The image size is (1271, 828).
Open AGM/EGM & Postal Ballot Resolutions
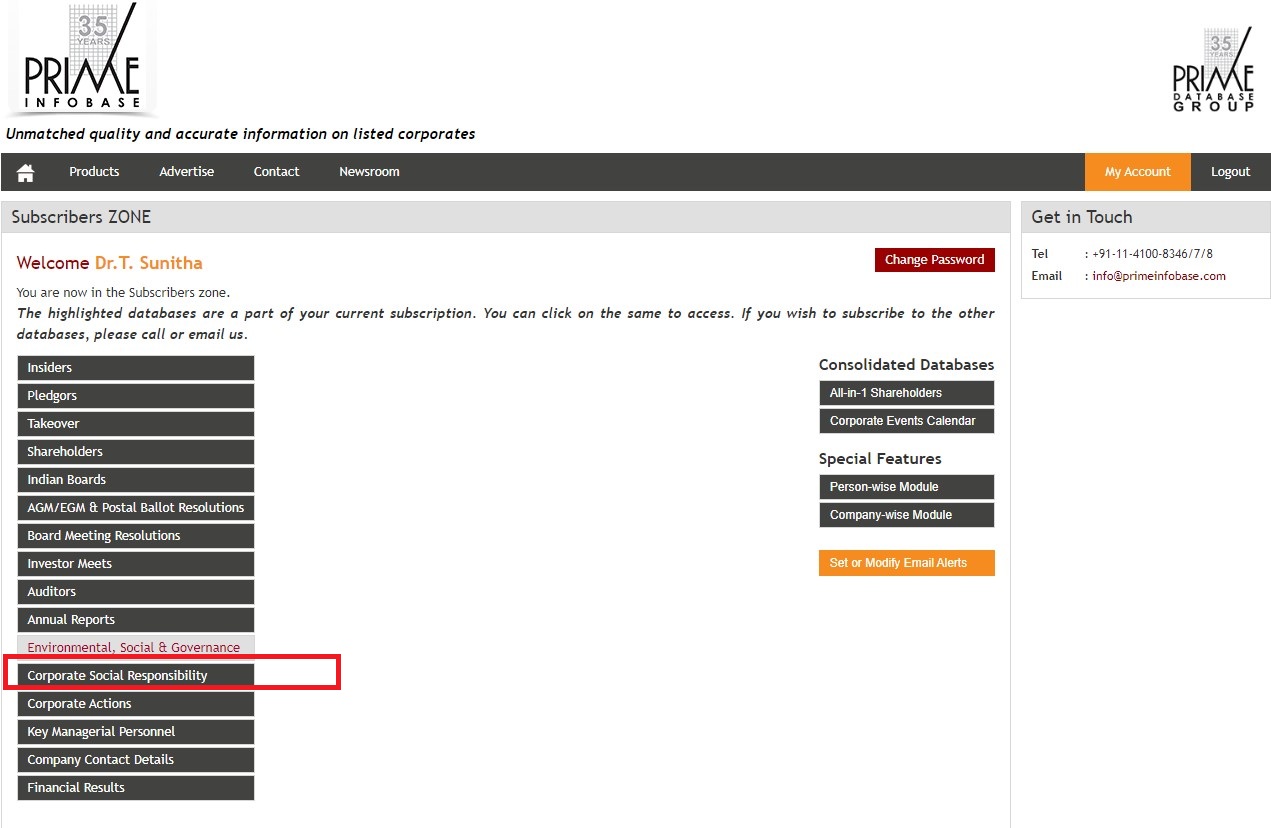[x=135, y=508]
